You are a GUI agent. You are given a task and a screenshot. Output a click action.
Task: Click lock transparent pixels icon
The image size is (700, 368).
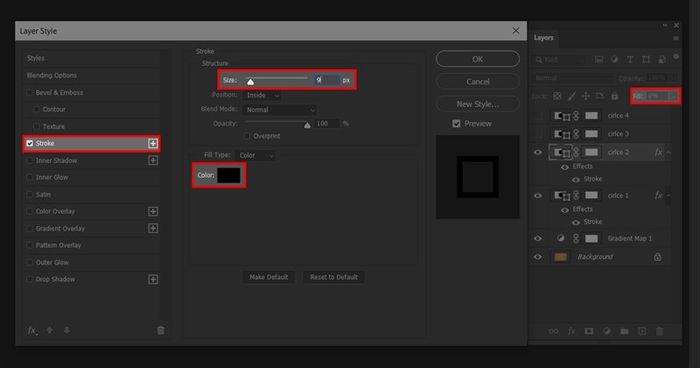point(557,96)
